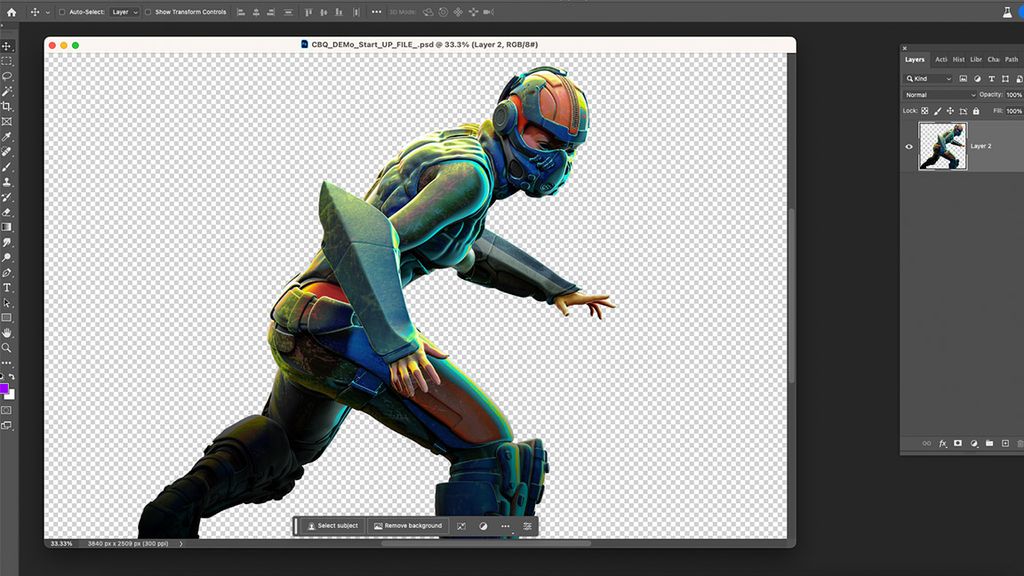This screenshot has width=1024, height=576.
Task: Open the Paths tab
Action: (x=1012, y=60)
